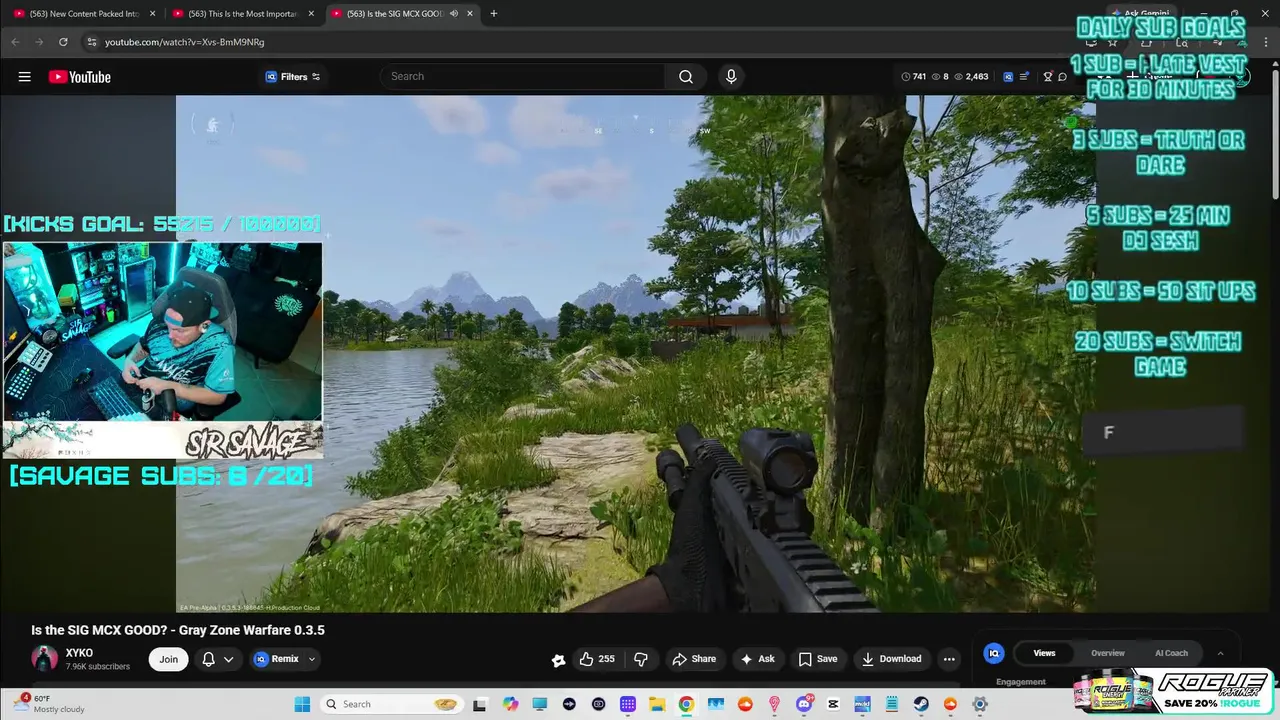Screen dimensions: 1280x720
Task: Start voice search with microphone icon
Action: click(x=731, y=77)
